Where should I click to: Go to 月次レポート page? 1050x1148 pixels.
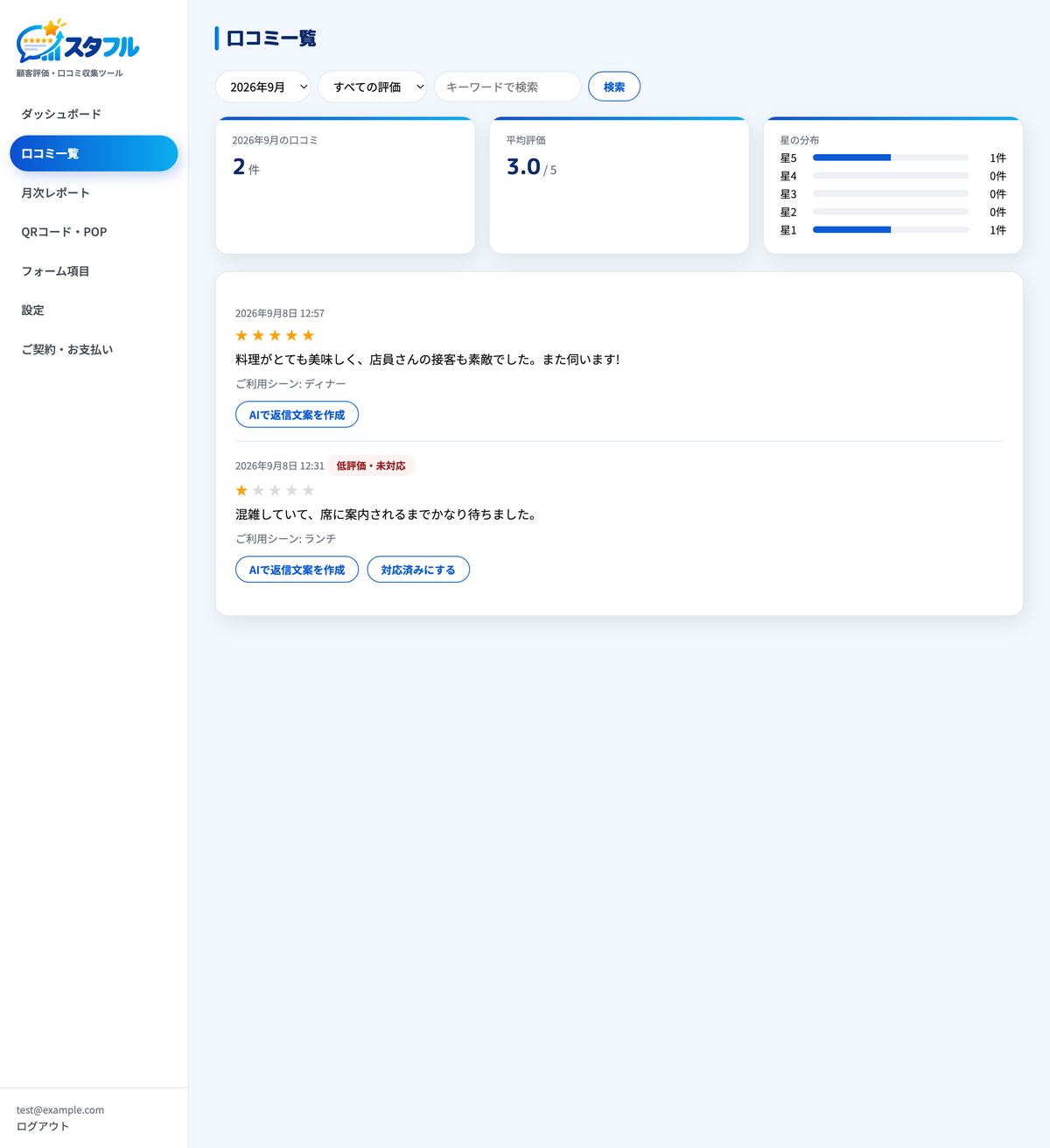(x=94, y=192)
